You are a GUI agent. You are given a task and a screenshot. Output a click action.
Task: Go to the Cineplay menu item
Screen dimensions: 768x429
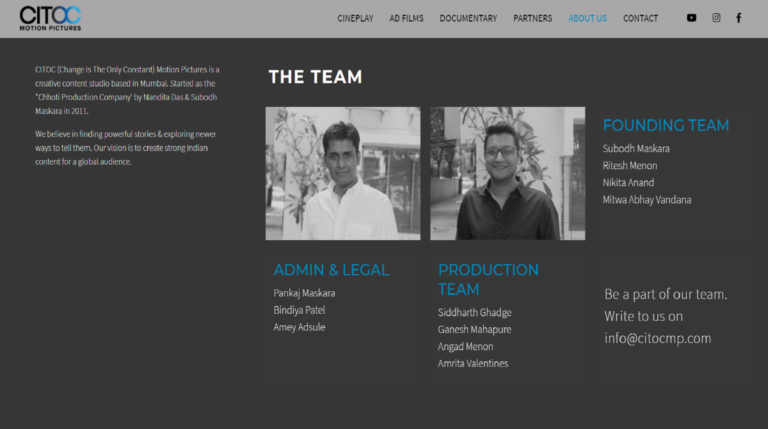[x=355, y=19]
